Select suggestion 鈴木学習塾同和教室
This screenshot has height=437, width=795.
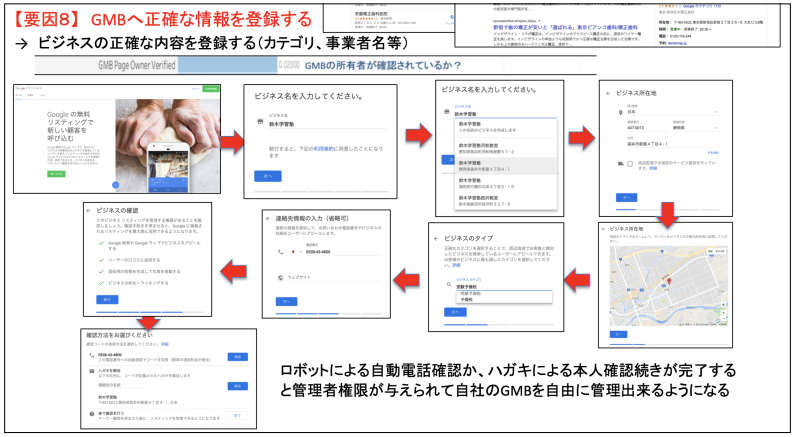[x=505, y=148]
